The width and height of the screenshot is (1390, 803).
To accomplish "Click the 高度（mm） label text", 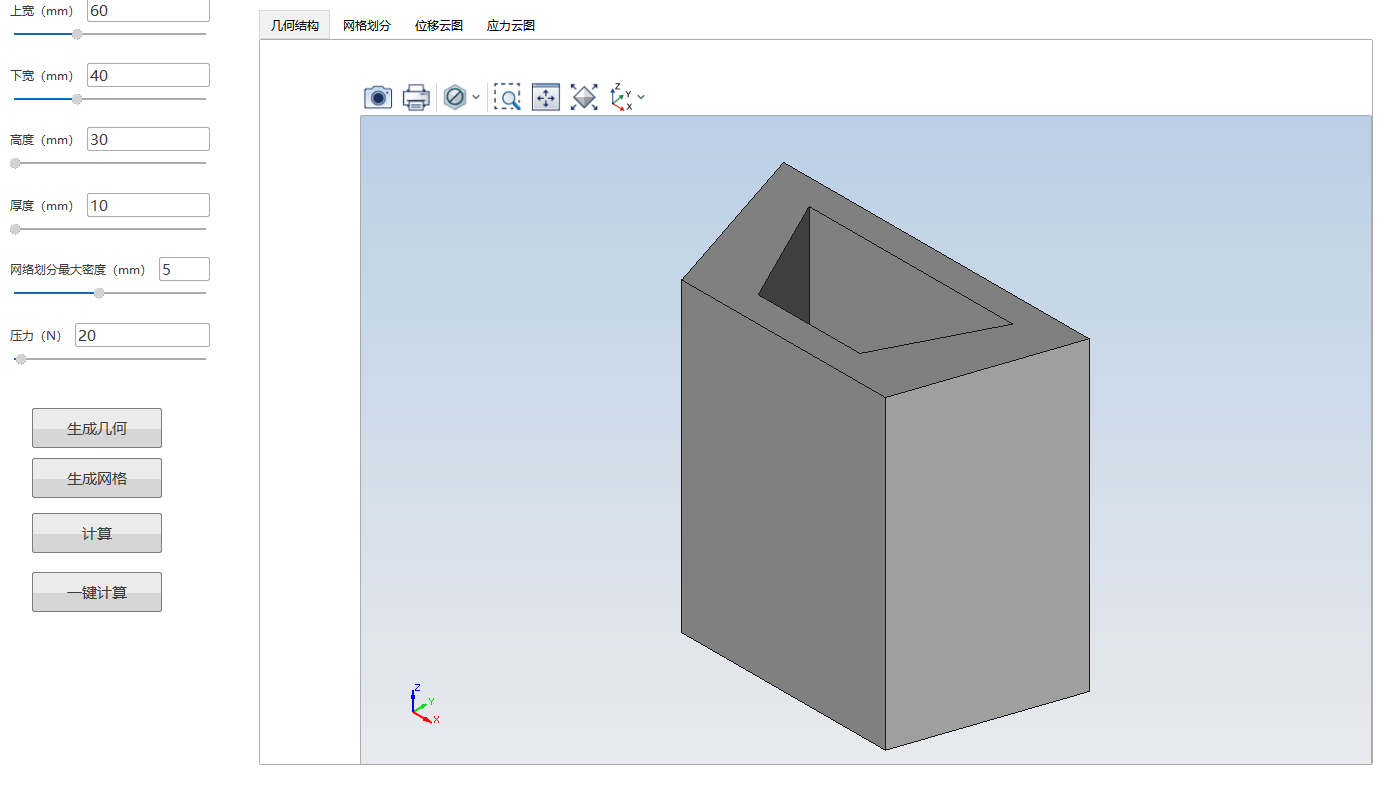I will point(42,140).
